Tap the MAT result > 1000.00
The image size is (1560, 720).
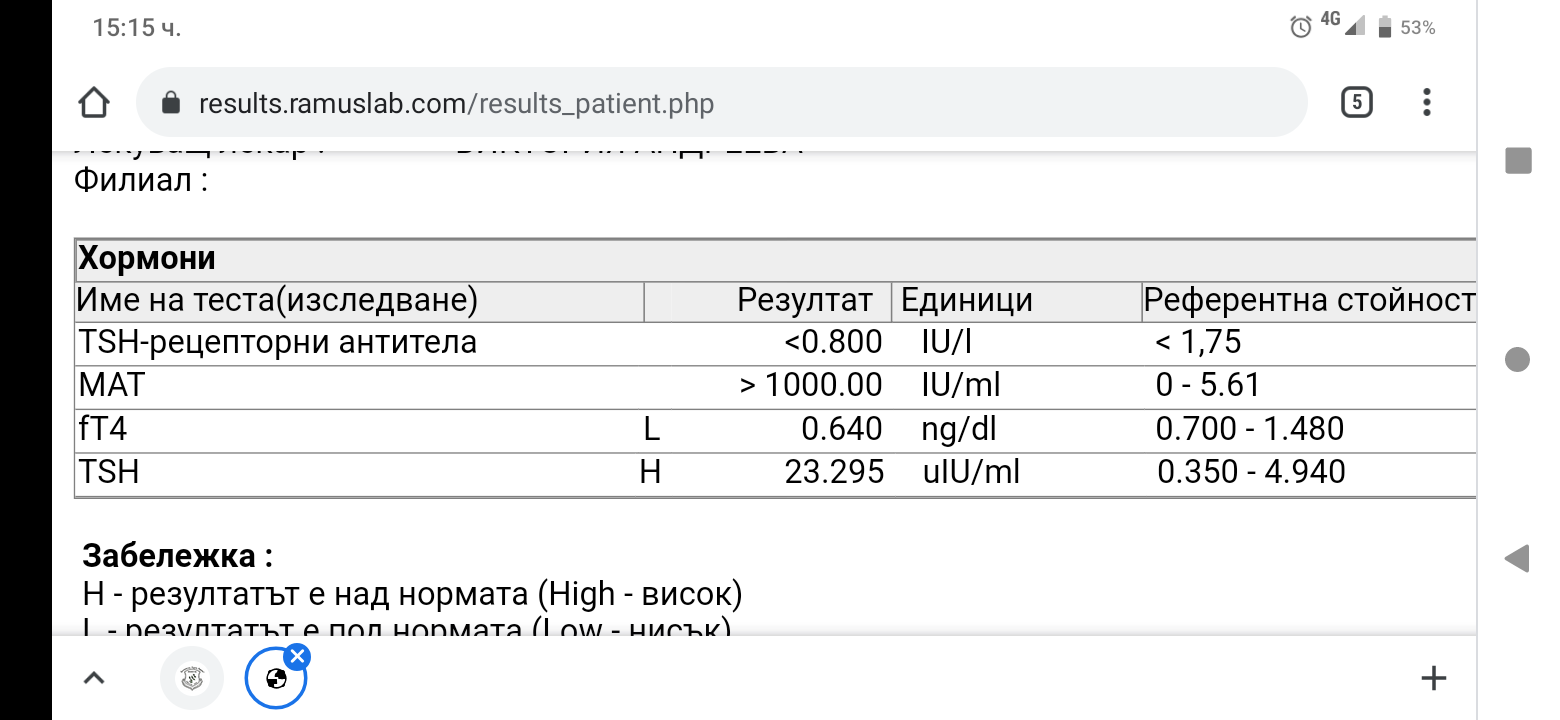click(811, 386)
